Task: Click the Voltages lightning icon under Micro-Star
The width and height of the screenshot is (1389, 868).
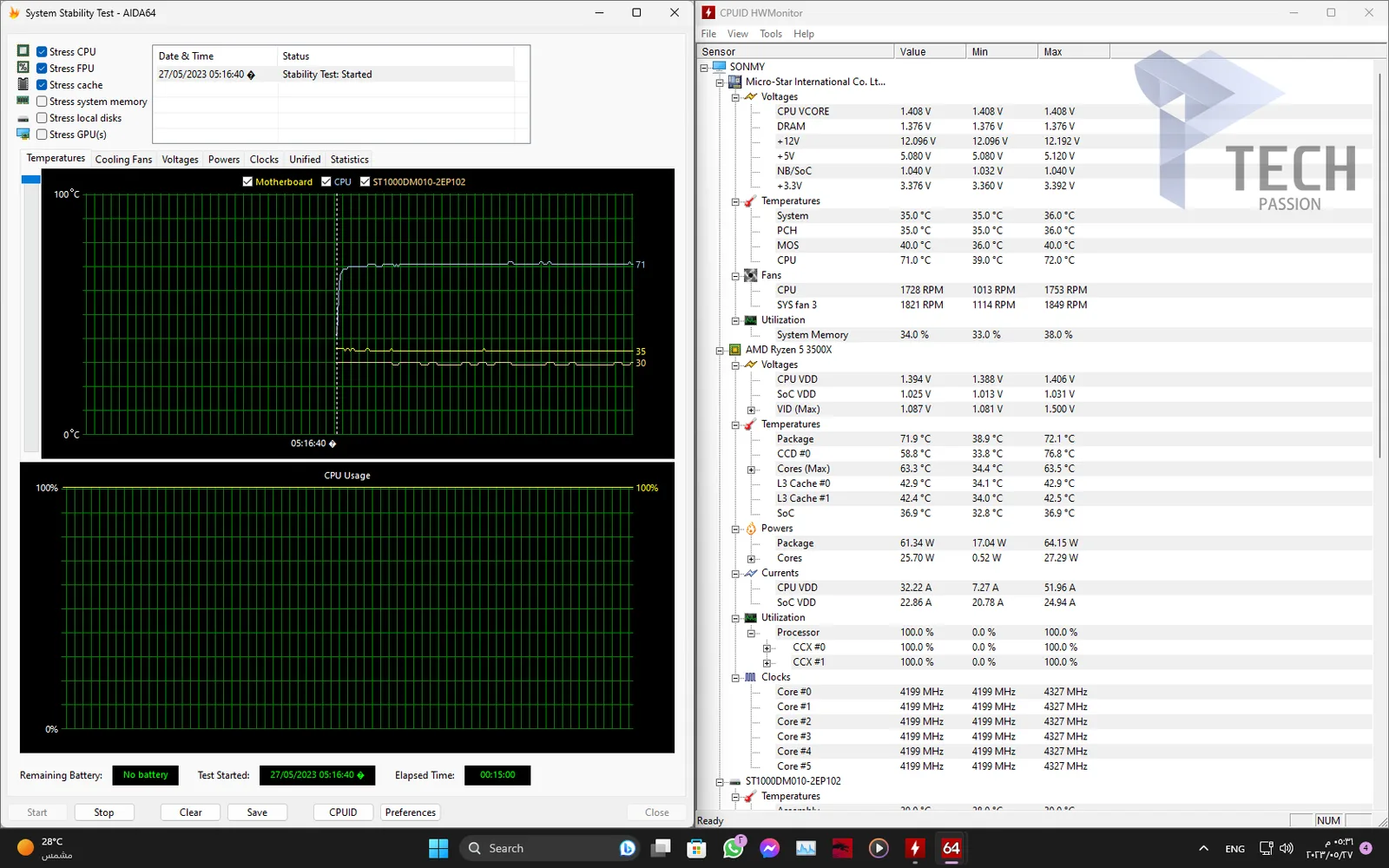Action: click(x=751, y=96)
